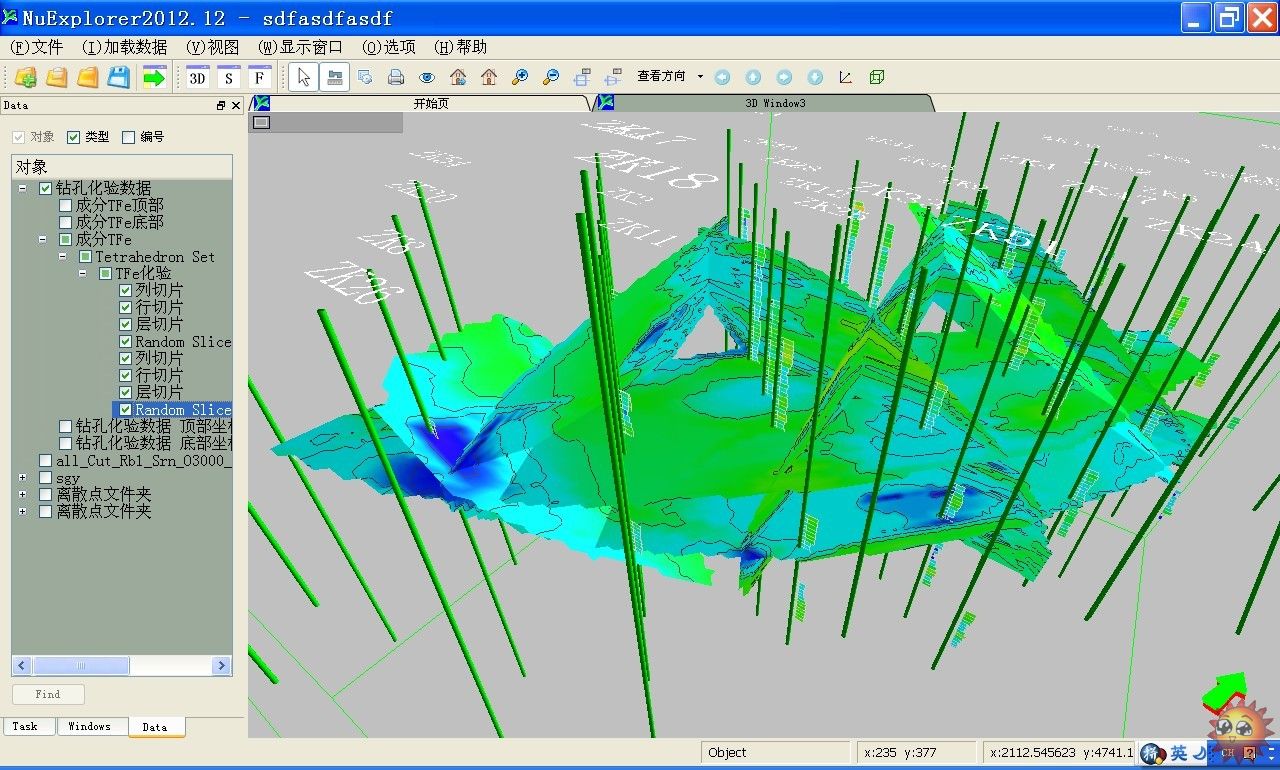
Task: Open the 帮助 menu
Action: pyautogui.click(x=460, y=47)
